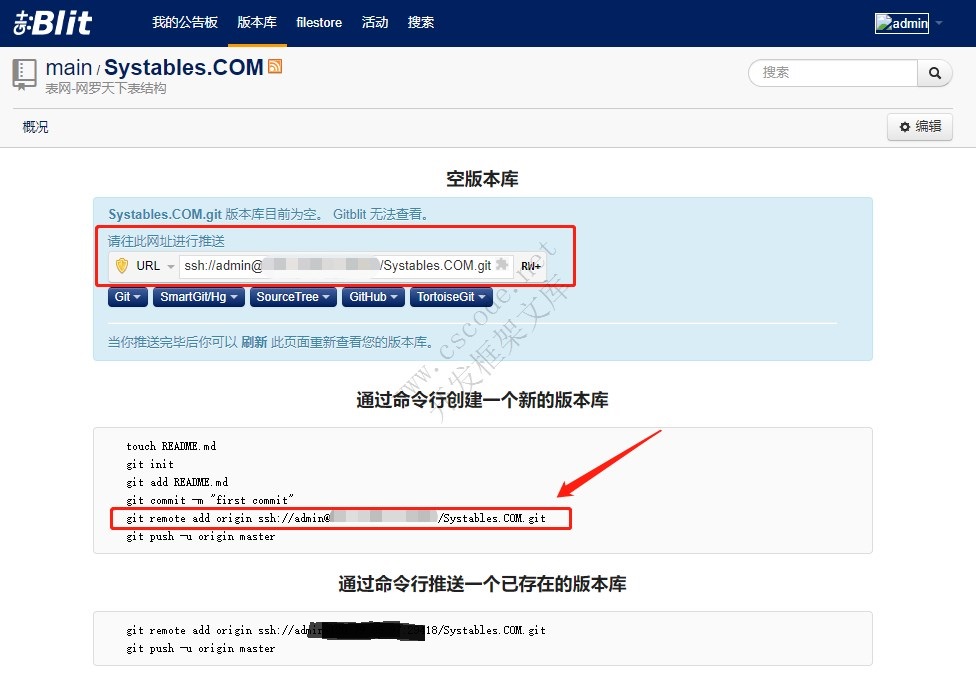
Task: Click the 'touch README.md' command line
Action: (171, 446)
